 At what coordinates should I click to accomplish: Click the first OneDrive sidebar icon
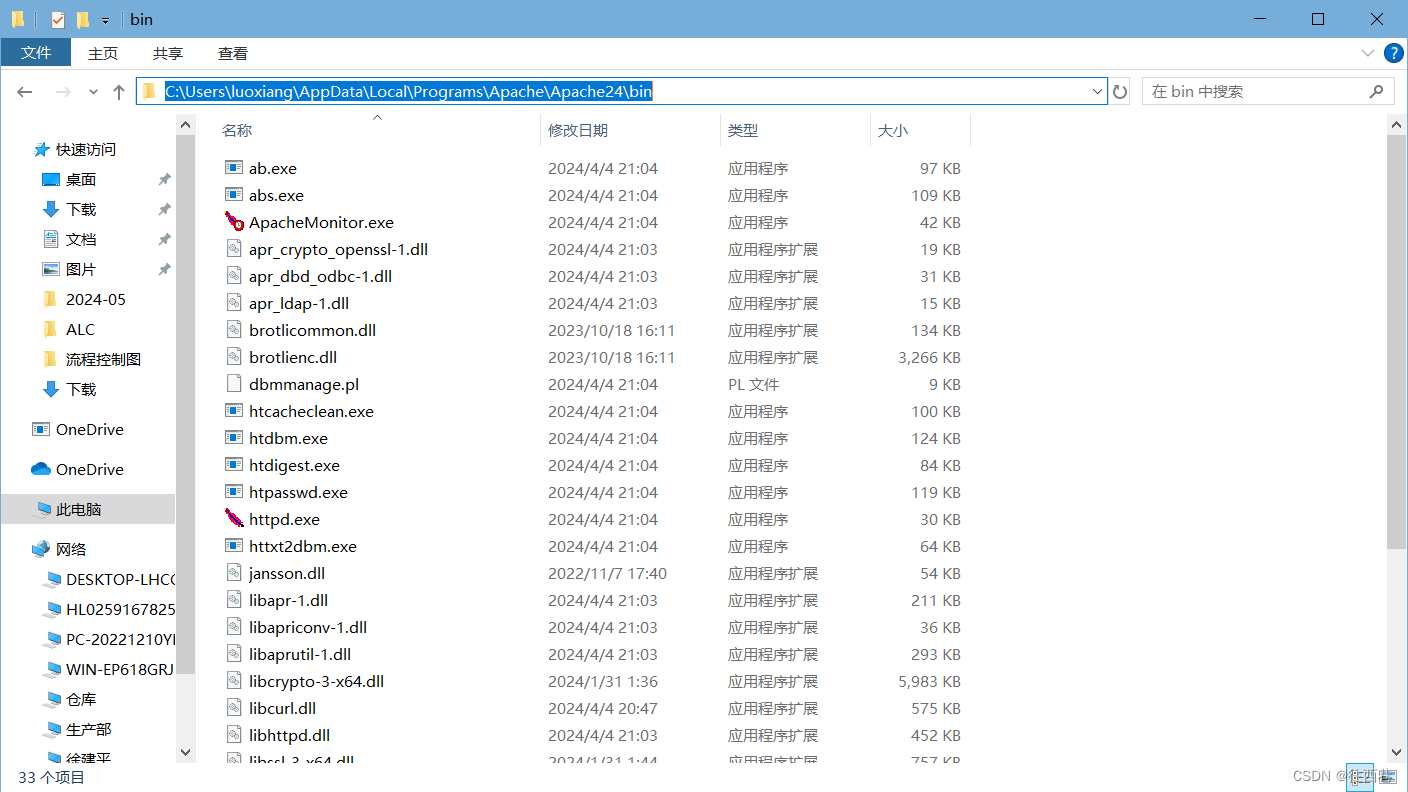pyautogui.click(x=41, y=429)
